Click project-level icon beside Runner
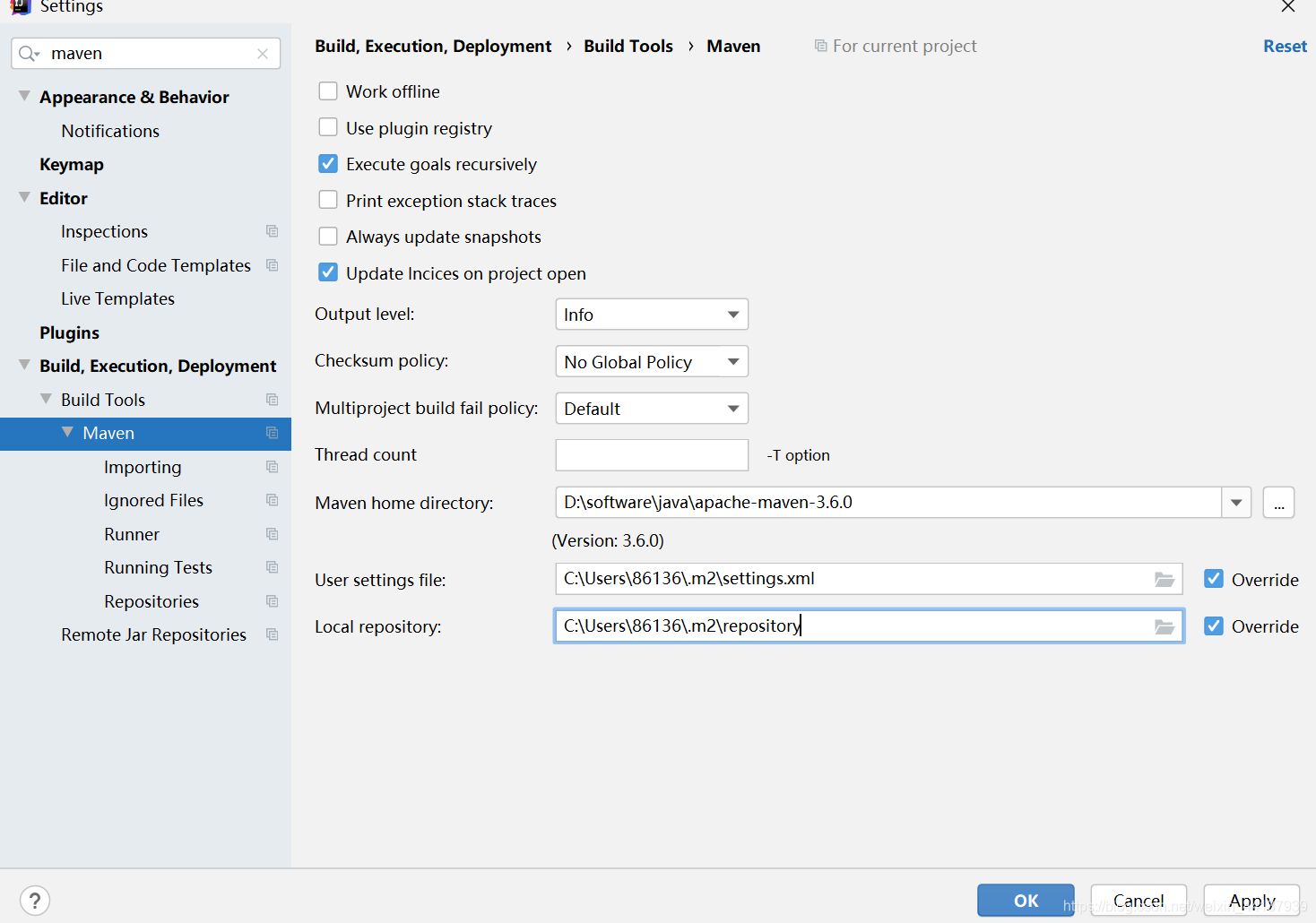Image resolution: width=1316 pixels, height=923 pixels. pos(273,534)
